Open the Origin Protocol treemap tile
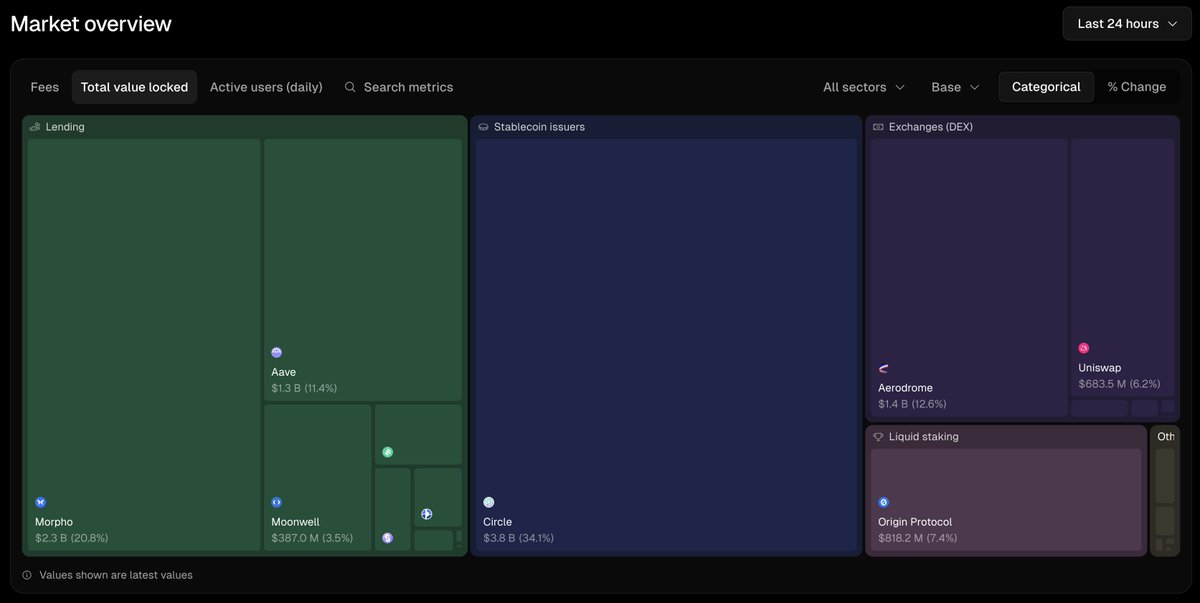Viewport: 1200px width, 603px height. 1006,500
